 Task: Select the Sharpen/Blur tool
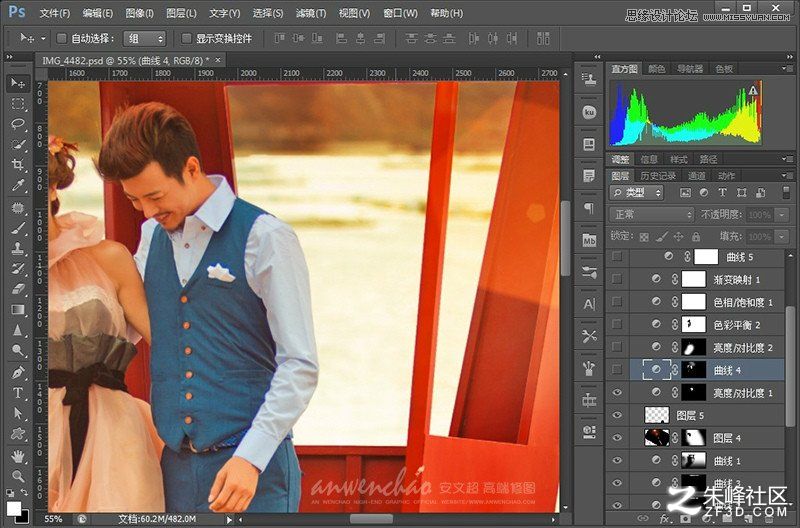pos(18,330)
